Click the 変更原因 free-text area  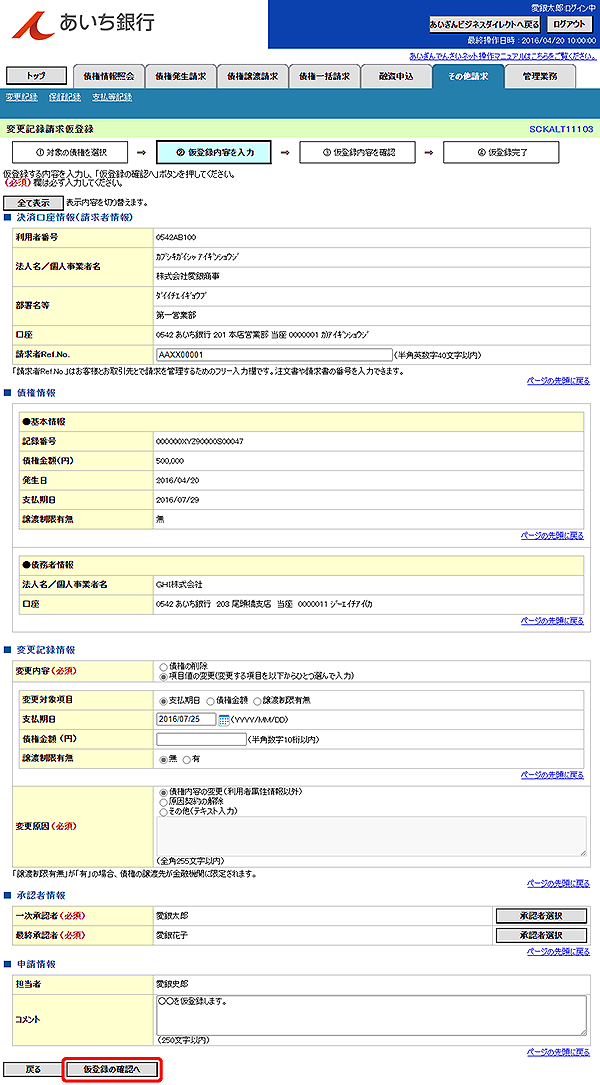pyautogui.click(x=371, y=836)
